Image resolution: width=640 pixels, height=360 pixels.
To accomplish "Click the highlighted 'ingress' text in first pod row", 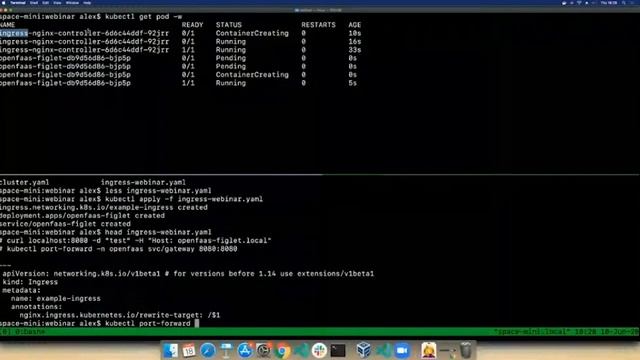I will (x=14, y=33).
